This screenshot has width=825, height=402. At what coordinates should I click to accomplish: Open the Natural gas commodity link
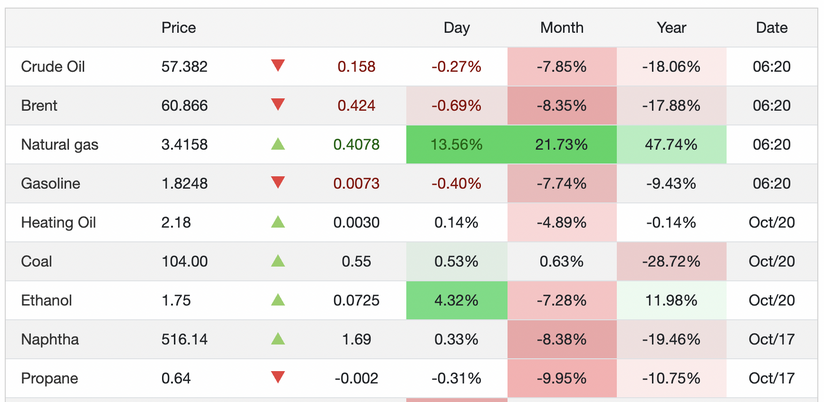59,145
